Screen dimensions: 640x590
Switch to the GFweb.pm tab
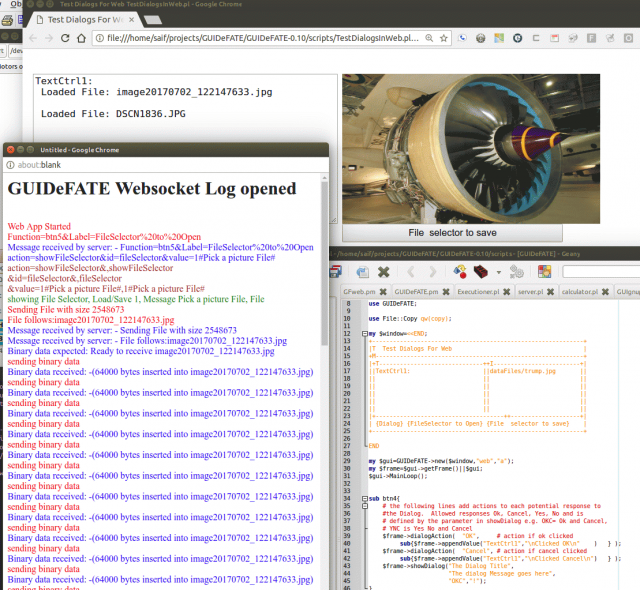click(x=359, y=292)
